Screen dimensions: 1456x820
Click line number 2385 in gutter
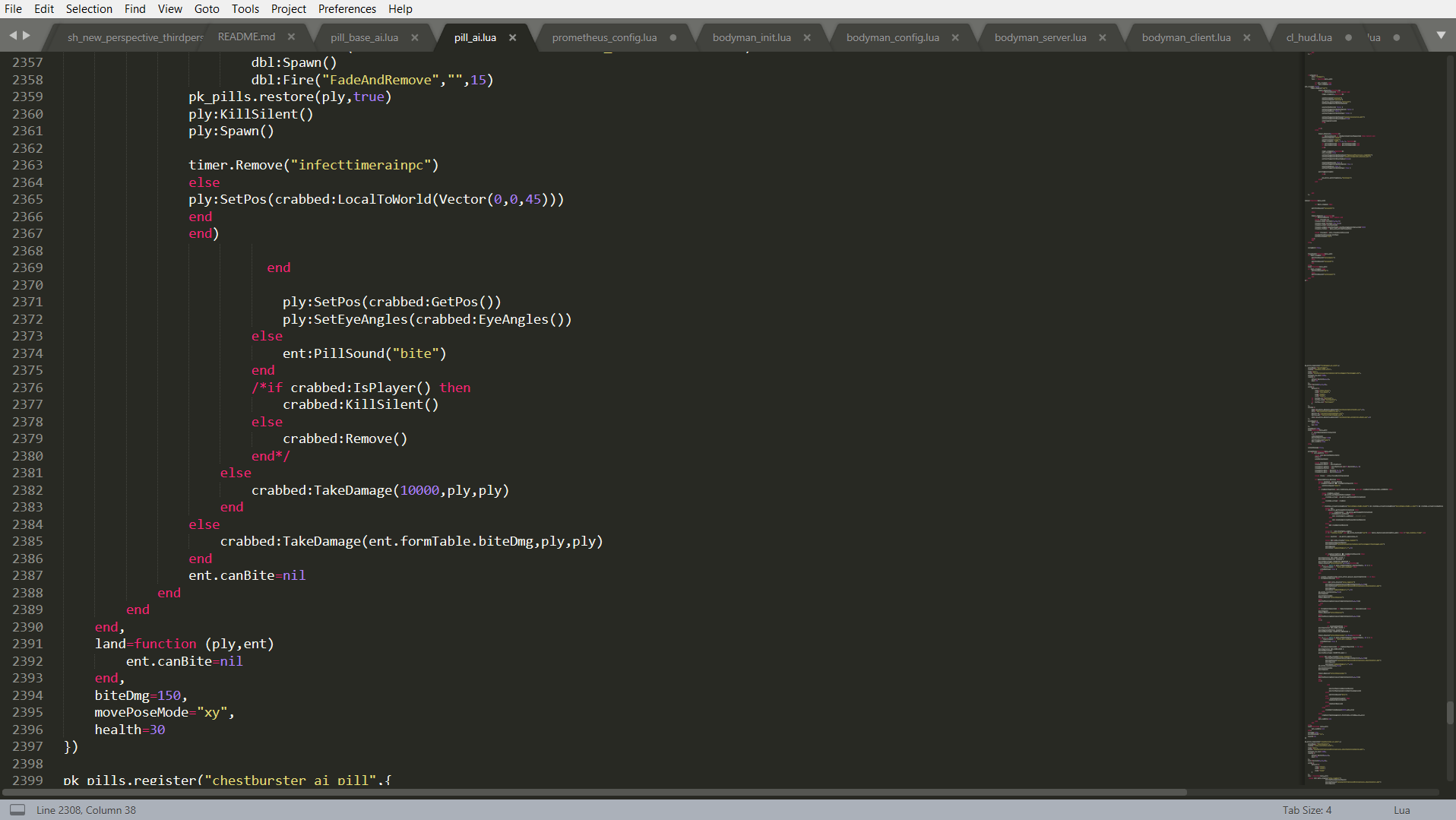tap(27, 541)
